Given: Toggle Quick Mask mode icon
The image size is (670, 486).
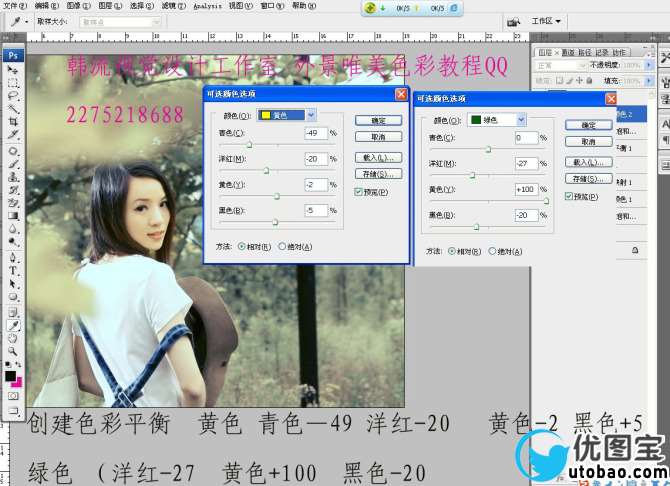Looking at the screenshot, I should coord(13,396).
